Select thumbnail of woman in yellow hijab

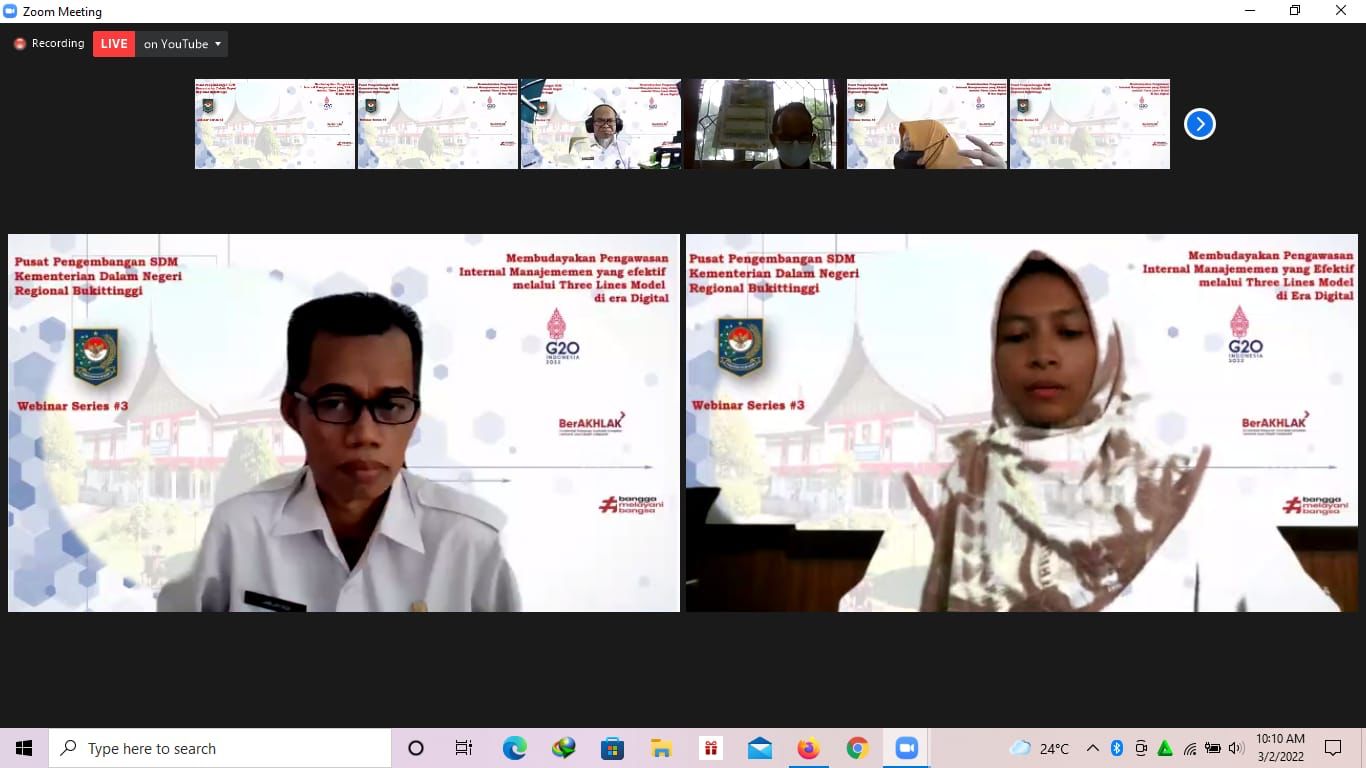926,124
